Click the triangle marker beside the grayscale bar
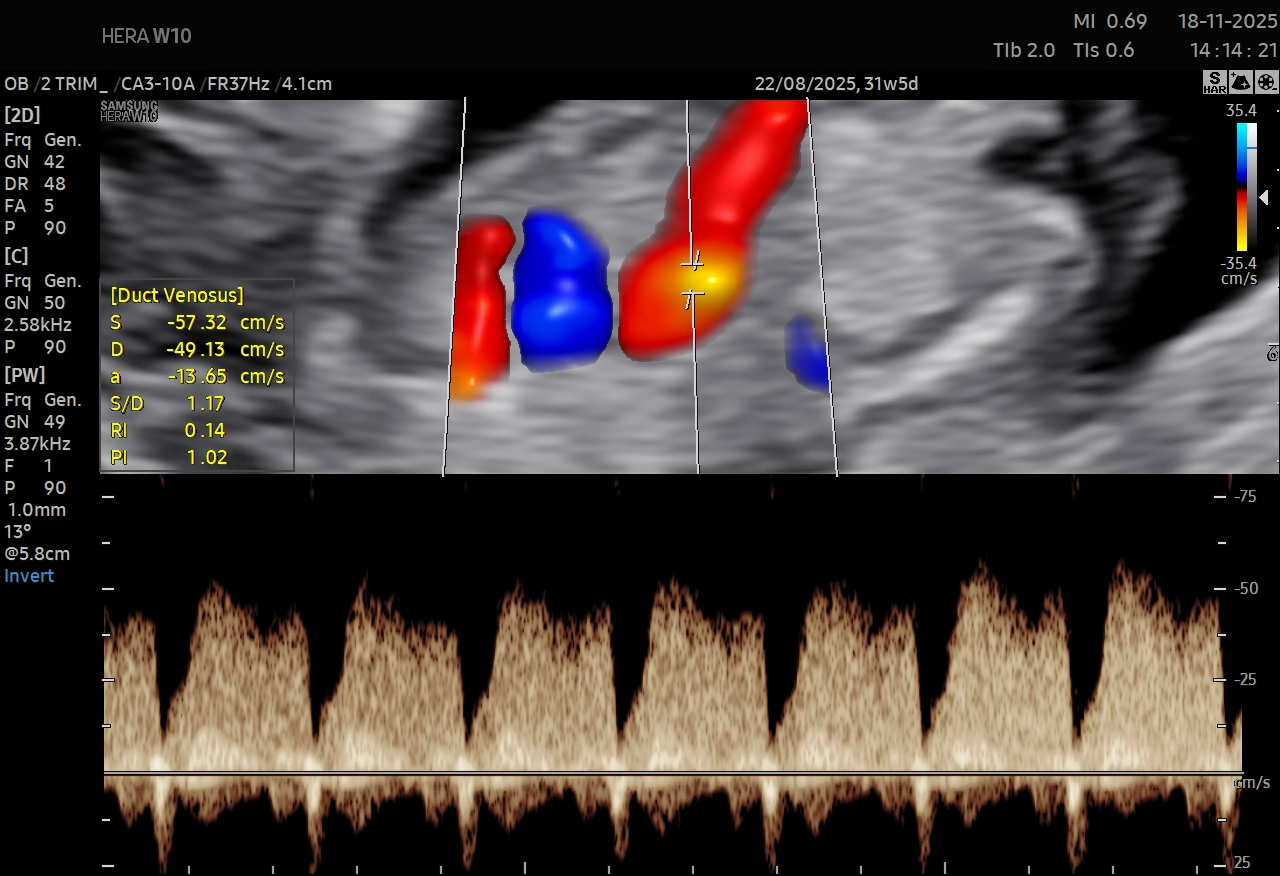Screen dimensions: 1280x876 [1263, 197]
